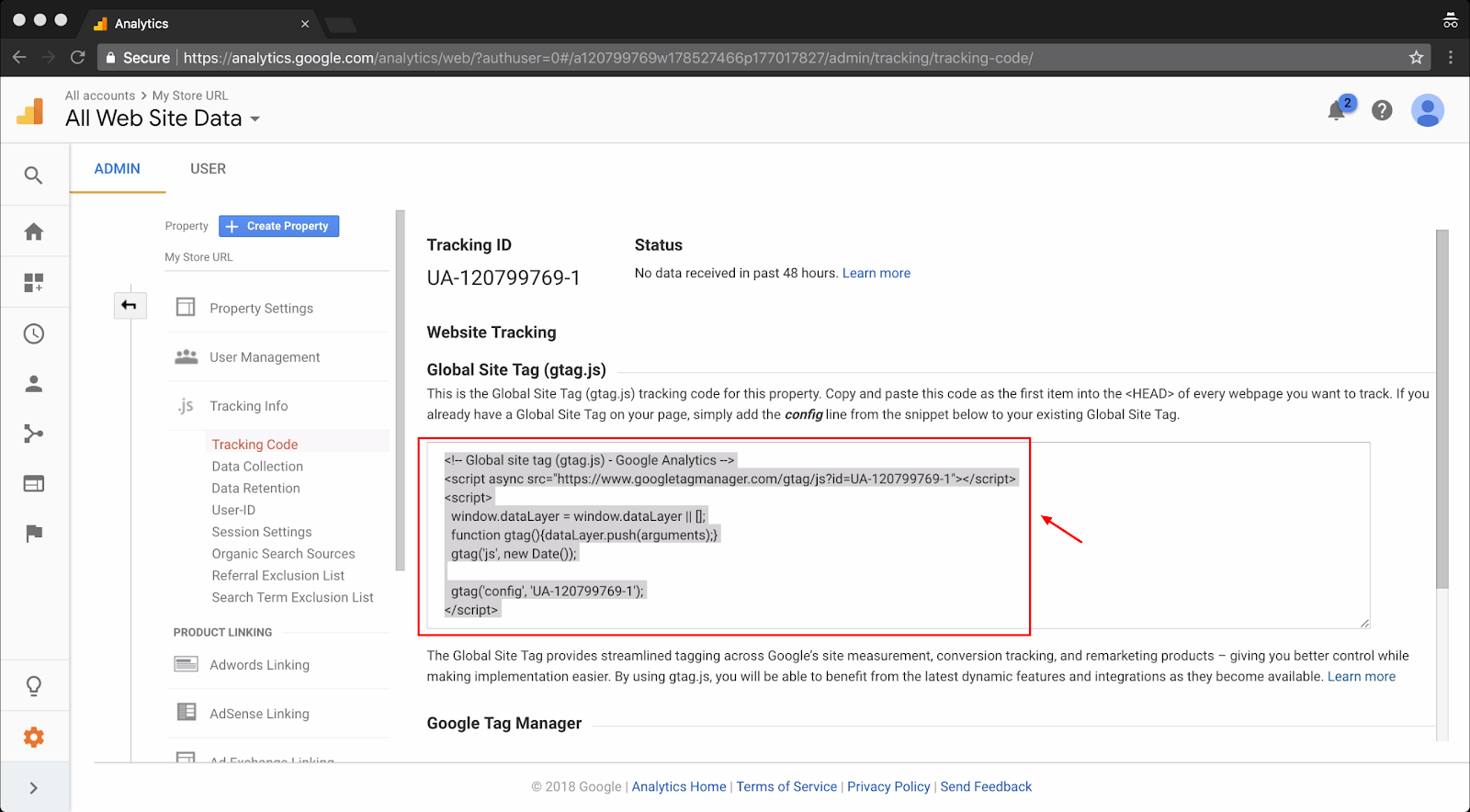Viewport: 1470px width, 812px height.
Task: Click Property Settings icon
Action: 186,307
